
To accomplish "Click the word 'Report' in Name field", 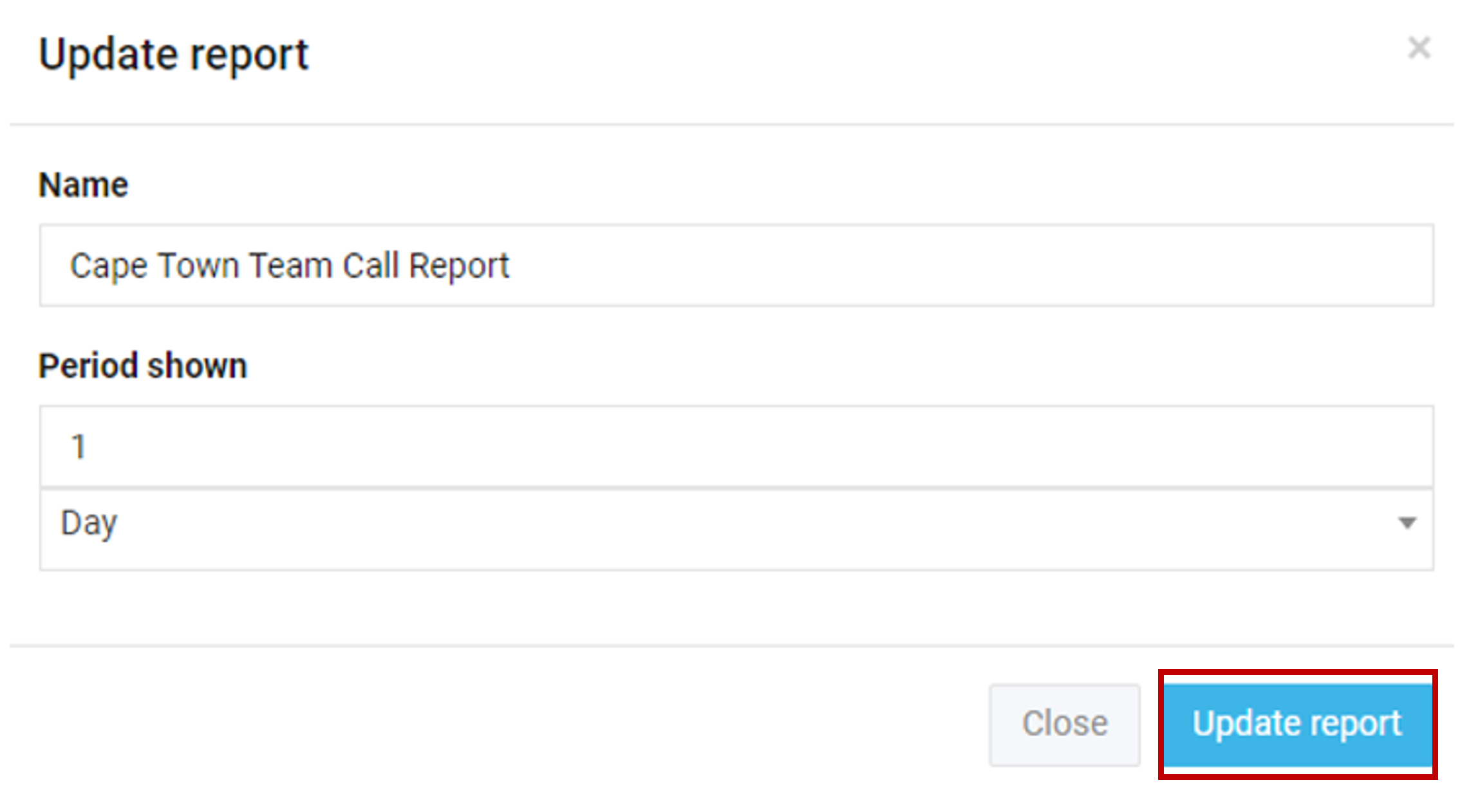I will [459, 266].
